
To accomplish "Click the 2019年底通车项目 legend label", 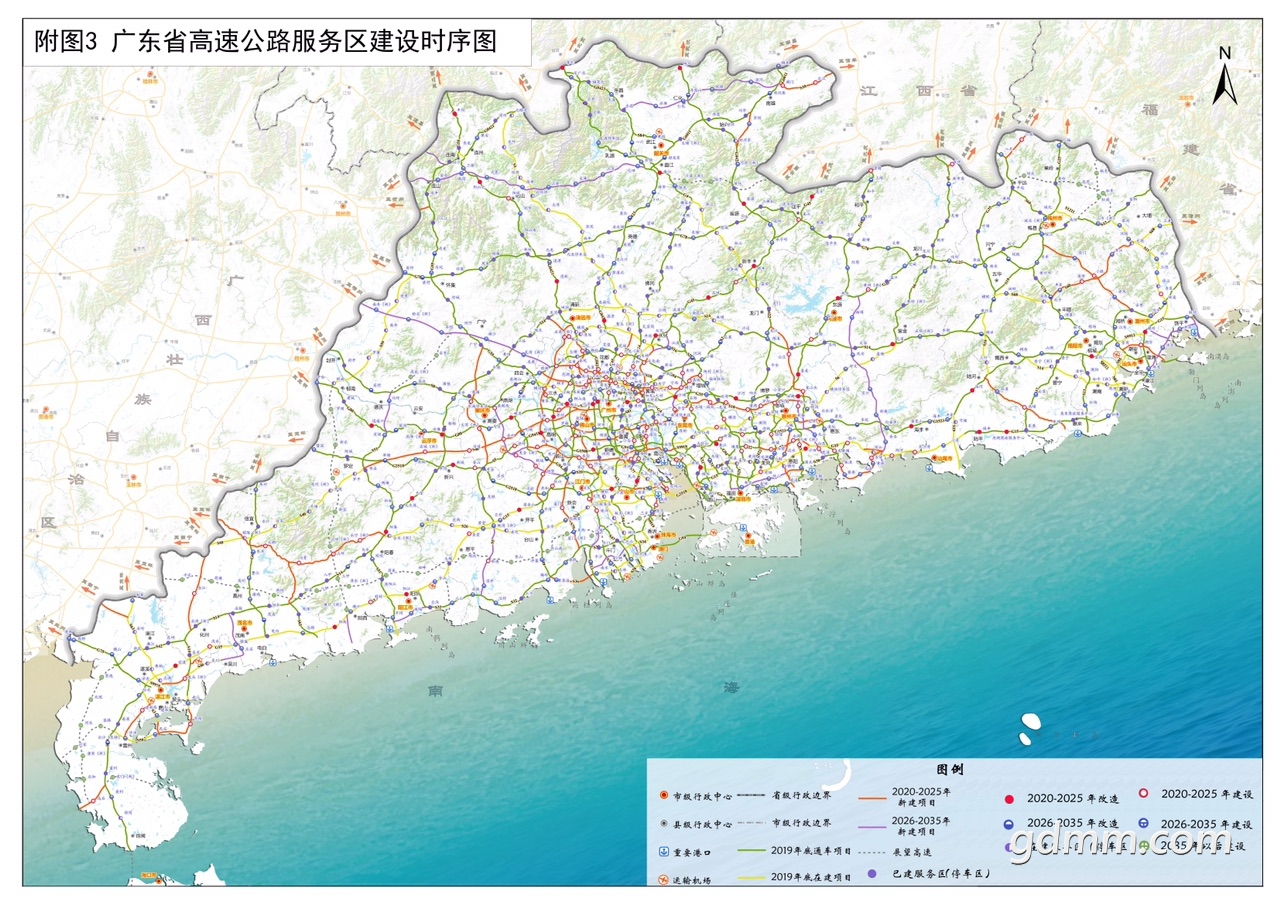I will pos(811,851).
